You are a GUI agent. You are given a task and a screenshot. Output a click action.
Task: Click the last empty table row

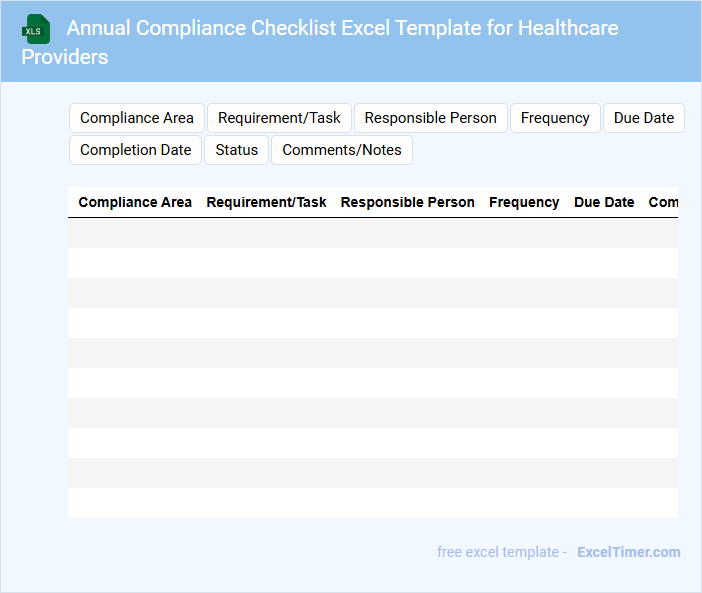(373, 503)
